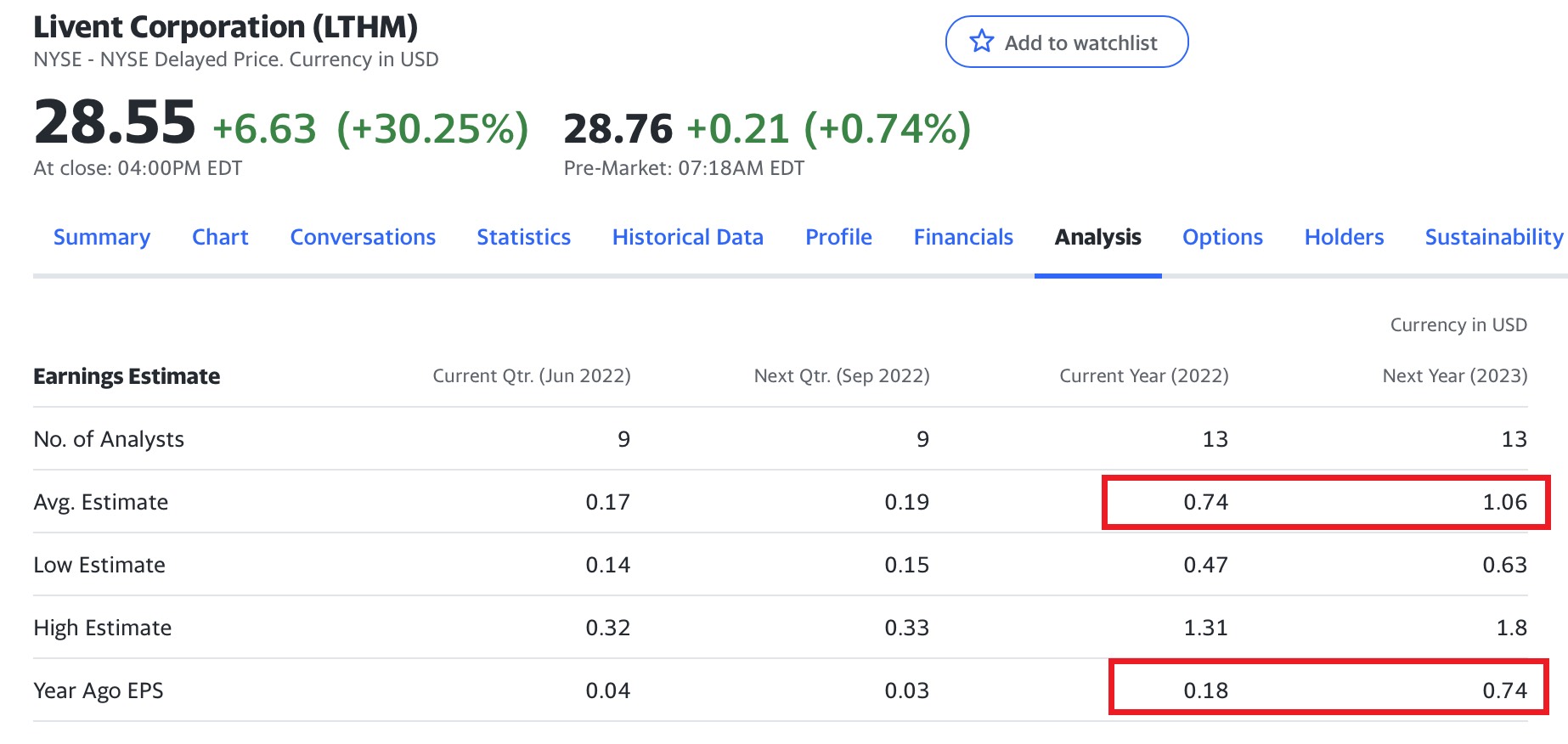View the Historical Data tab
The width and height of the screenshot is (1568, 744).
687,237
